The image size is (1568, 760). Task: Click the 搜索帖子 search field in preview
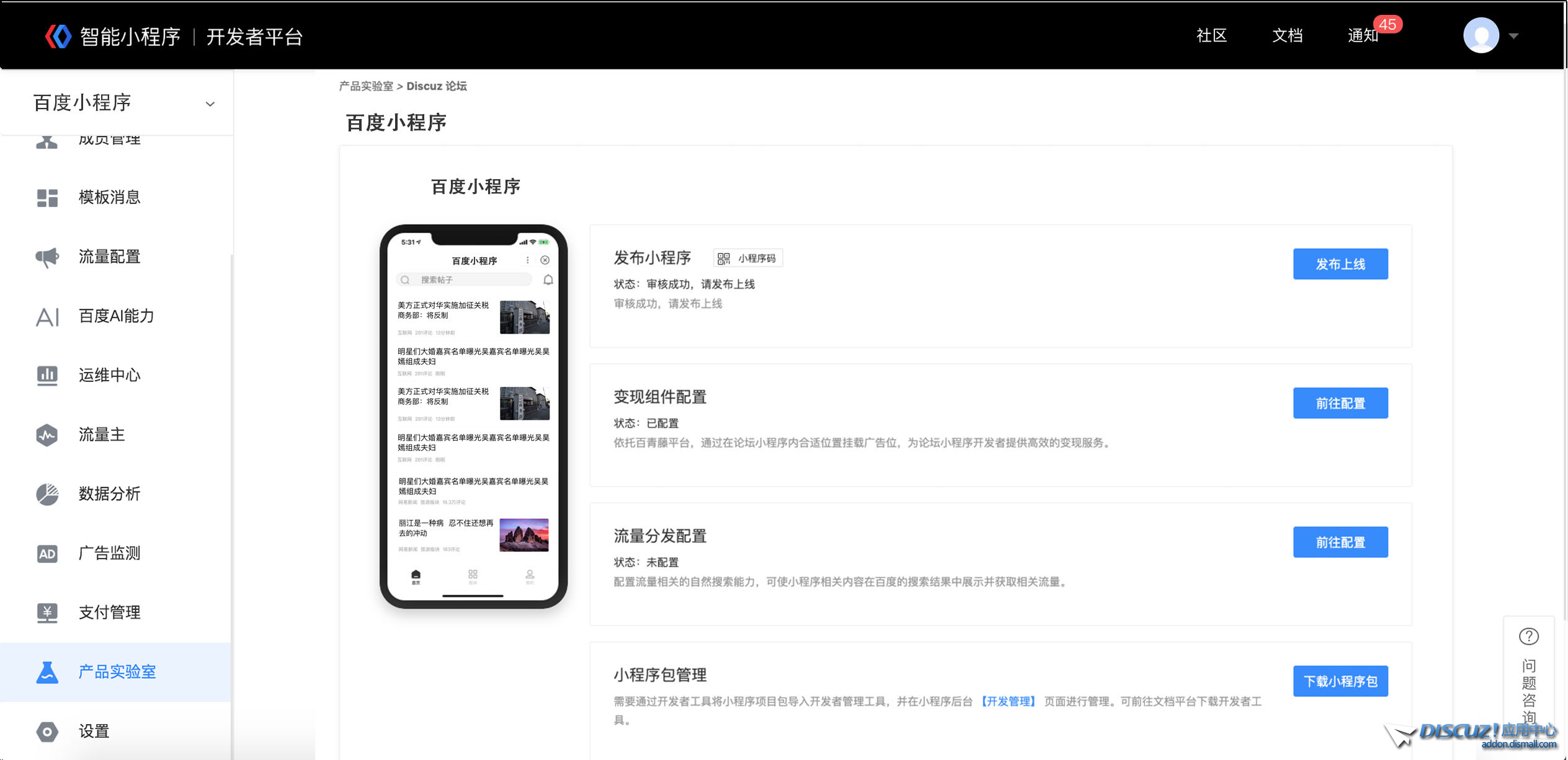(464, 280)
